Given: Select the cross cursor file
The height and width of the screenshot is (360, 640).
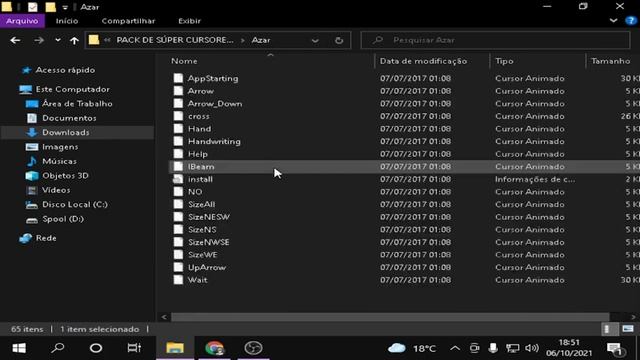Looking at the screenshot, I should tap(198, 116).
